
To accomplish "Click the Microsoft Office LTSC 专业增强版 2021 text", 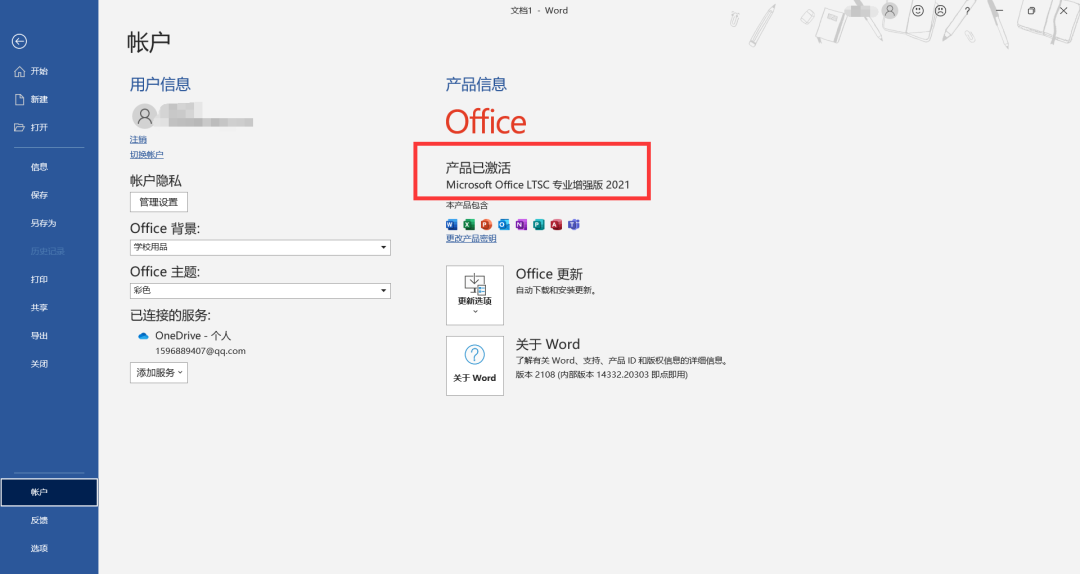I will 538,185.
